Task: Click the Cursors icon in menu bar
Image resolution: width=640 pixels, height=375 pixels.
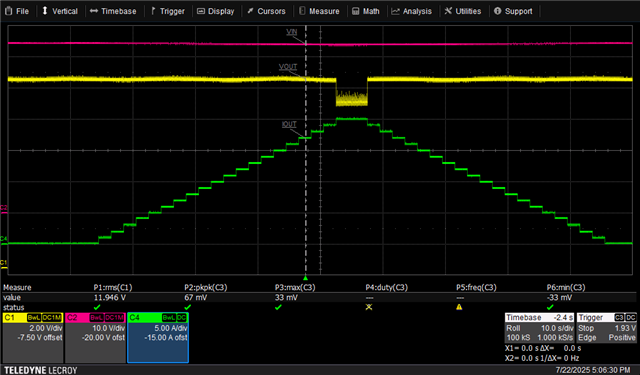Action: (250, 11)
